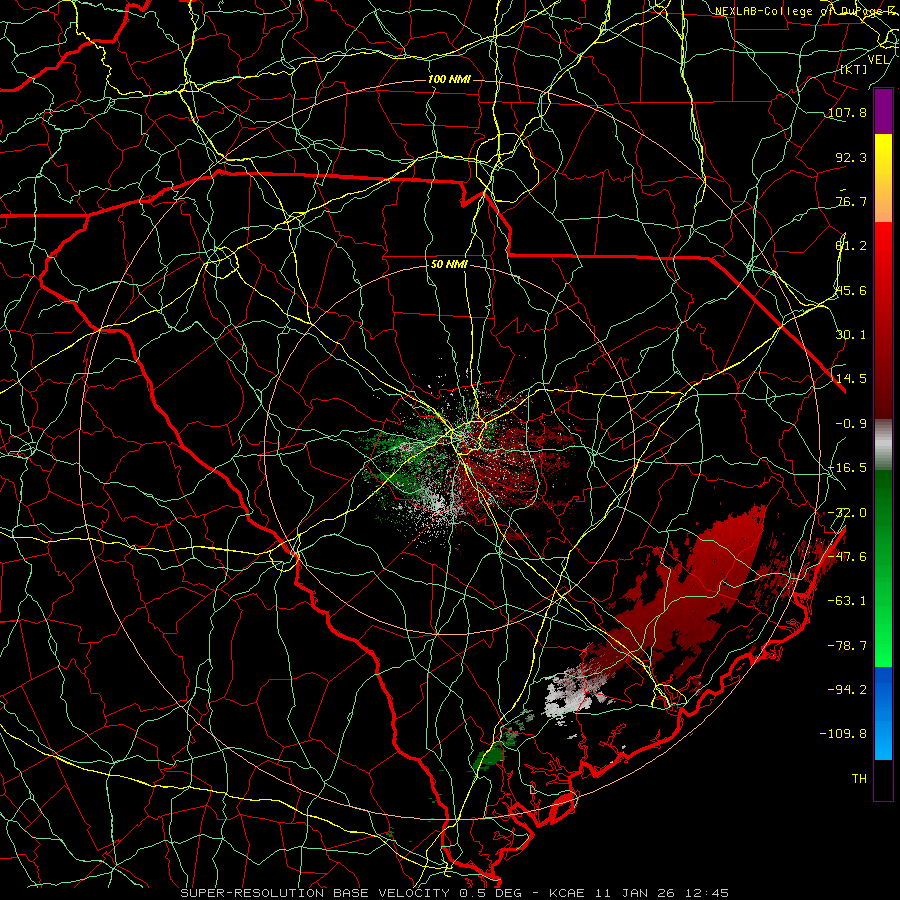Viewport: 900px width, 900px height.
Task: Select the -63.1 legend value
Action: click(x=847, y=601)
